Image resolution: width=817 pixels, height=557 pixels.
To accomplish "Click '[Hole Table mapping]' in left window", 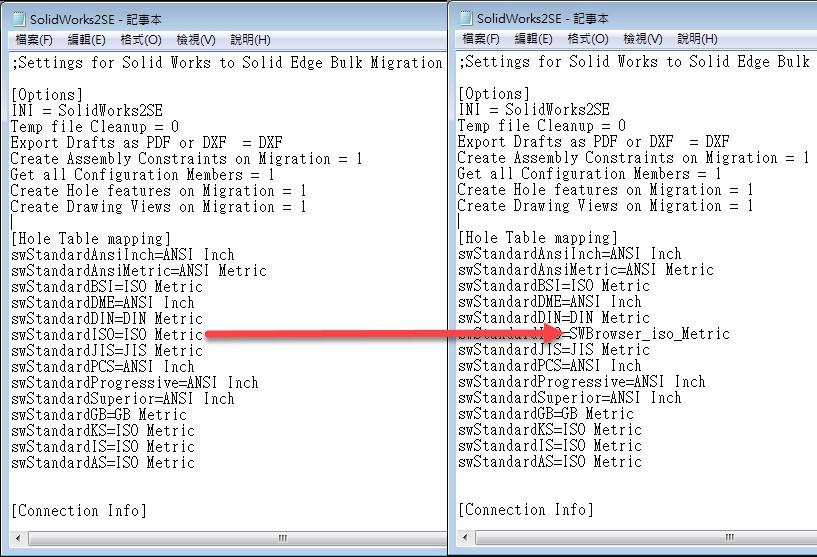I will point(91,239).
